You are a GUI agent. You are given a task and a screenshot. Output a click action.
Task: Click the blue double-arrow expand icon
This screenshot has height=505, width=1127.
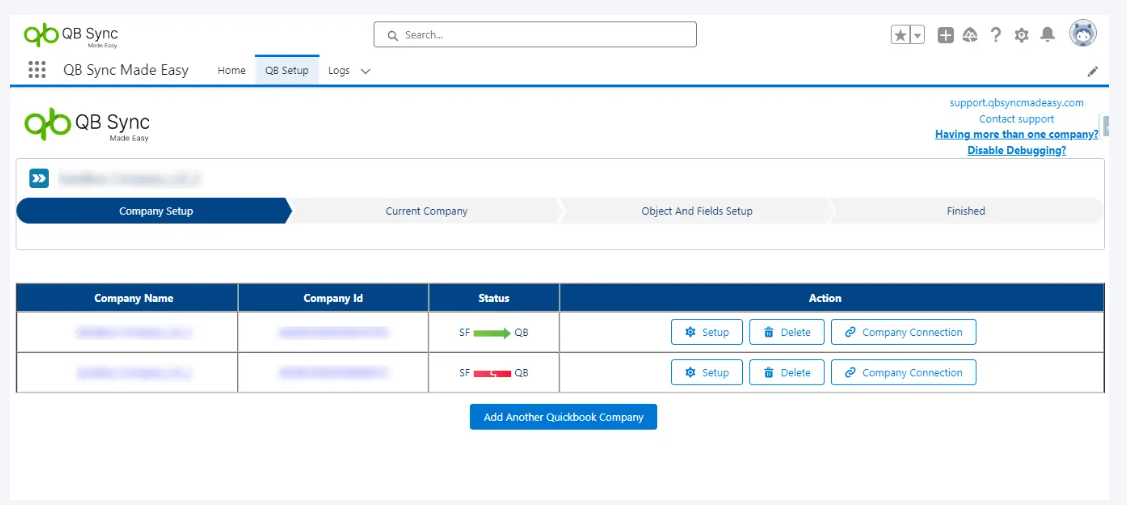point(39,178)
